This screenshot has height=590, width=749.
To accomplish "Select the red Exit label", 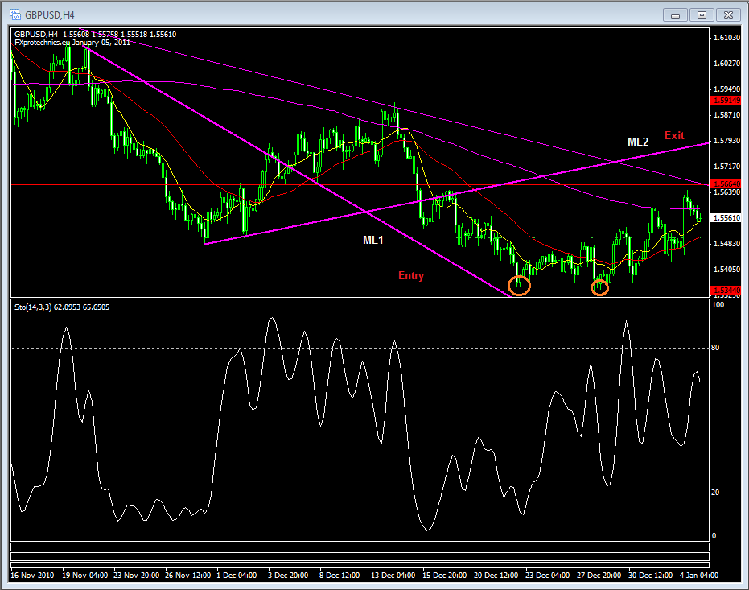I will 674,135.
